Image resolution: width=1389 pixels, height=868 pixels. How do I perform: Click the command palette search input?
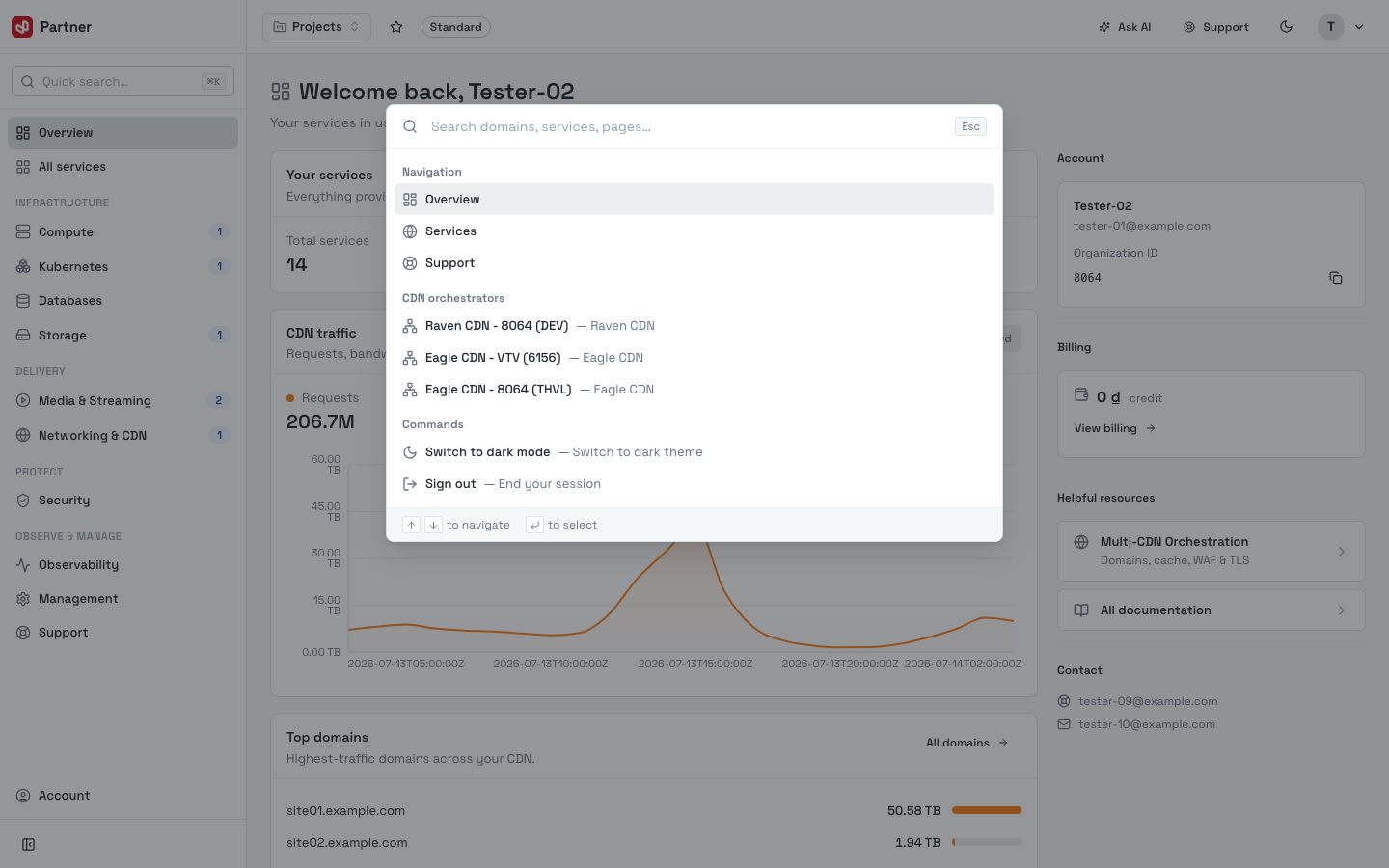[x=685, y=126]
